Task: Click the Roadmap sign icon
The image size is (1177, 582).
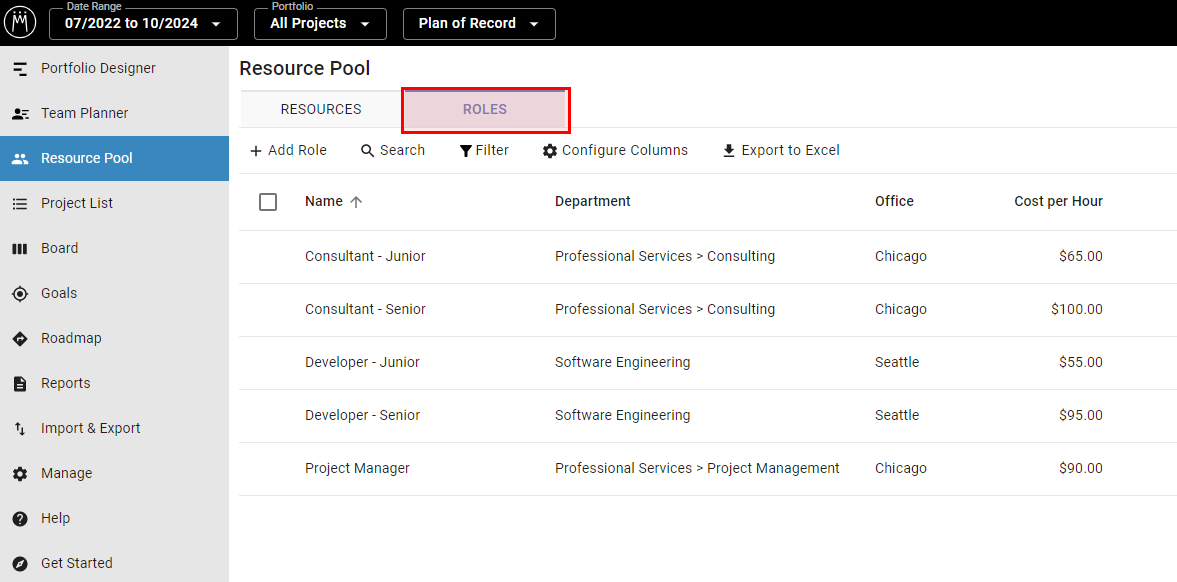Action: pyautogui.click(x=20, y=339)
